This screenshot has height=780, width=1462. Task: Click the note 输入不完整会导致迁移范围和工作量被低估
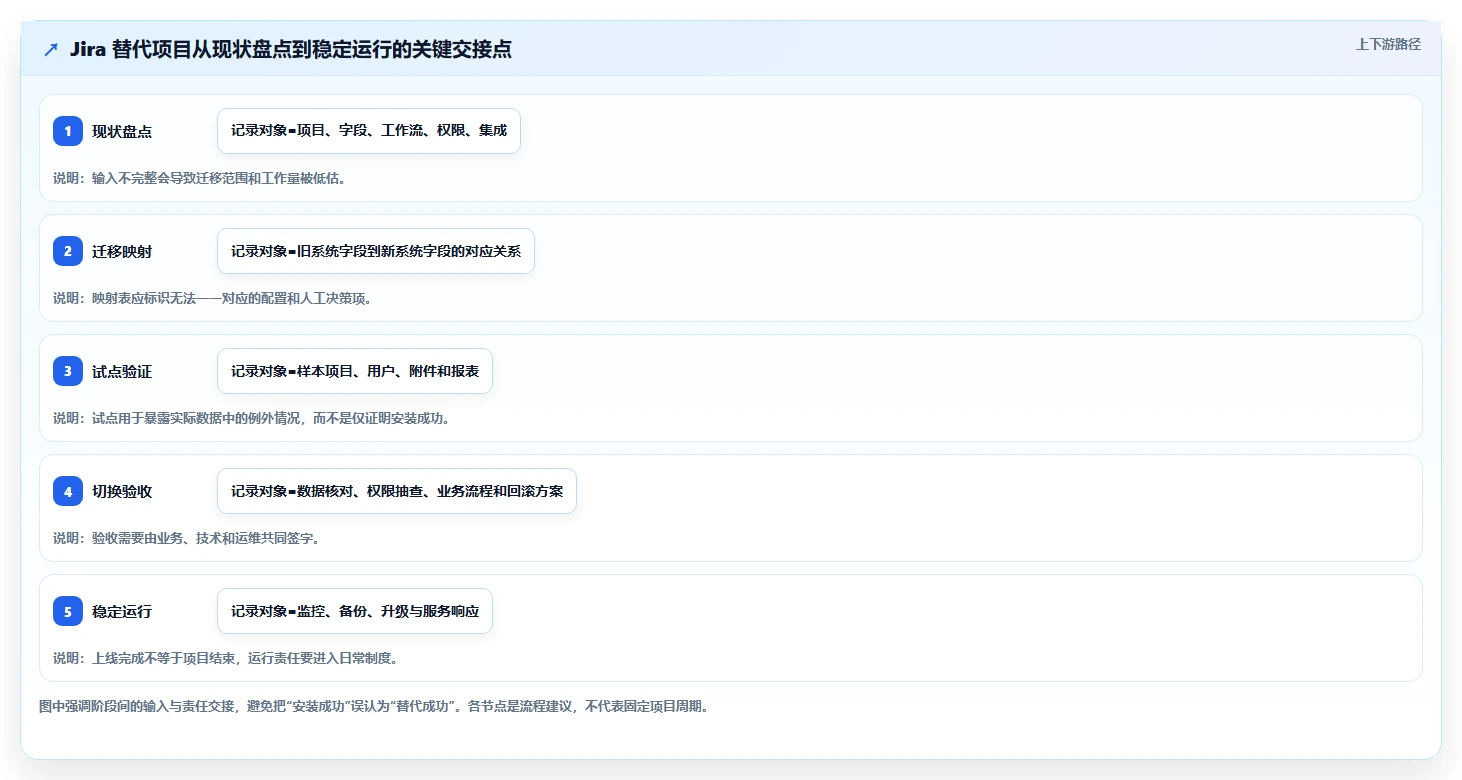(219, 178)
